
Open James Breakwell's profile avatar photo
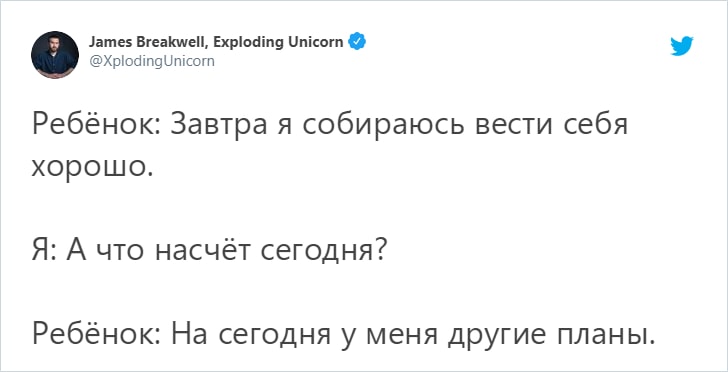pos(55,55)
